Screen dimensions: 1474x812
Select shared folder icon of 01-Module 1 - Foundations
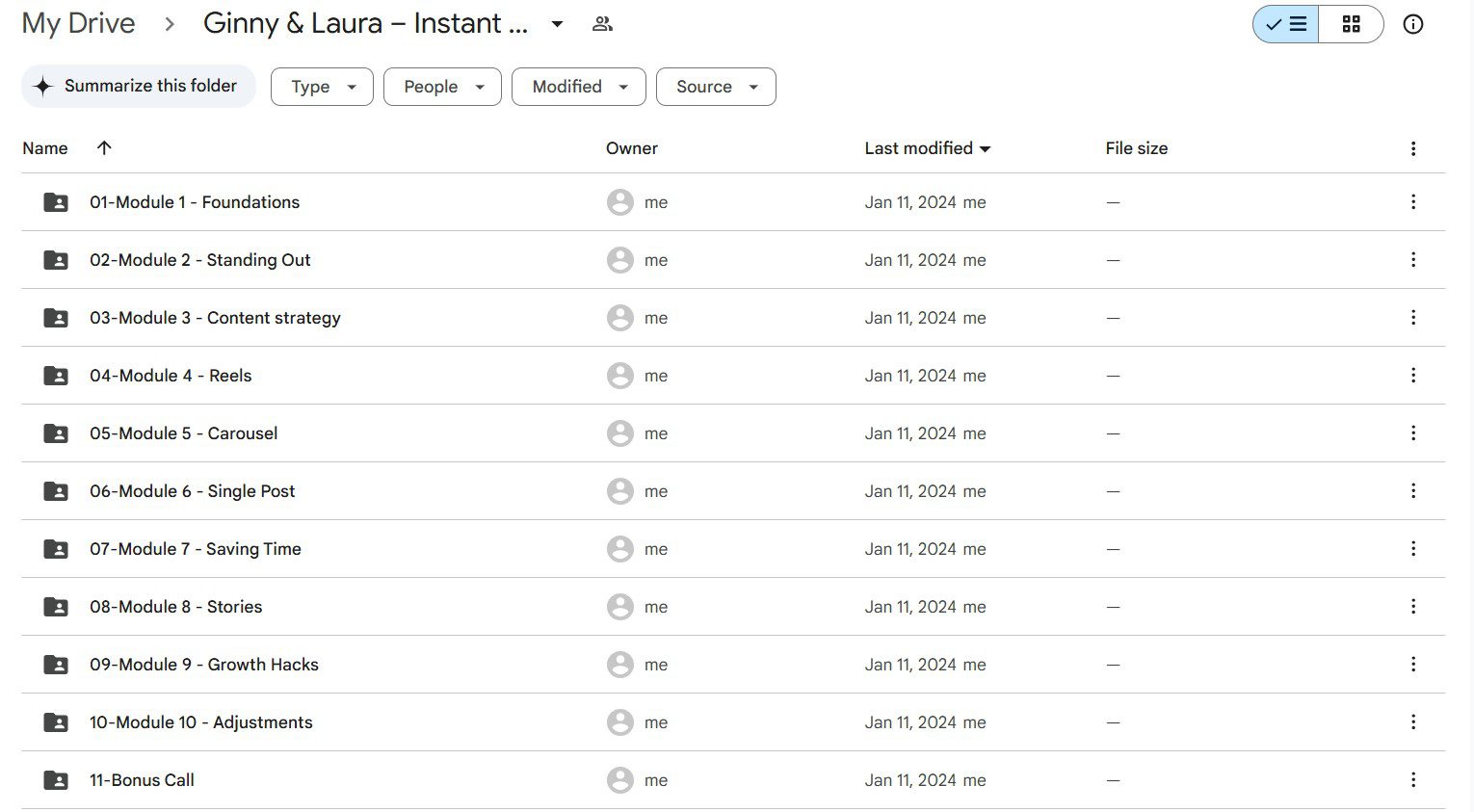click(56, 202)
